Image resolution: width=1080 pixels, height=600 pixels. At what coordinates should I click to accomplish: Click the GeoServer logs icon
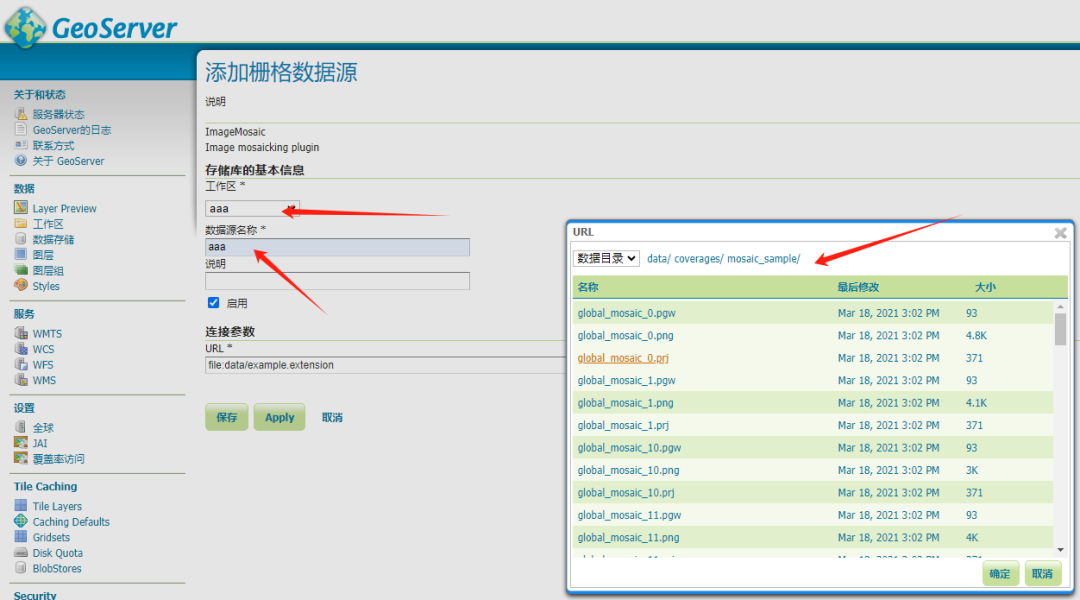click(21, 130)
